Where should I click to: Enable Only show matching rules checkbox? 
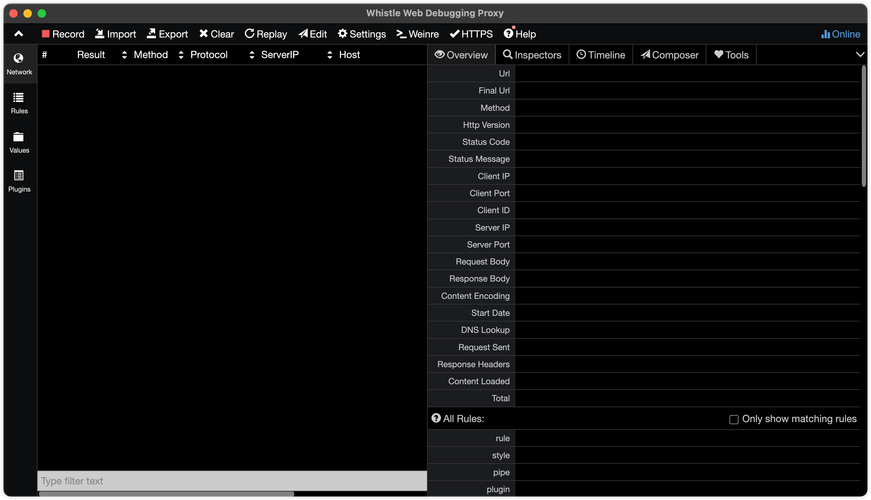click(734, 419)
